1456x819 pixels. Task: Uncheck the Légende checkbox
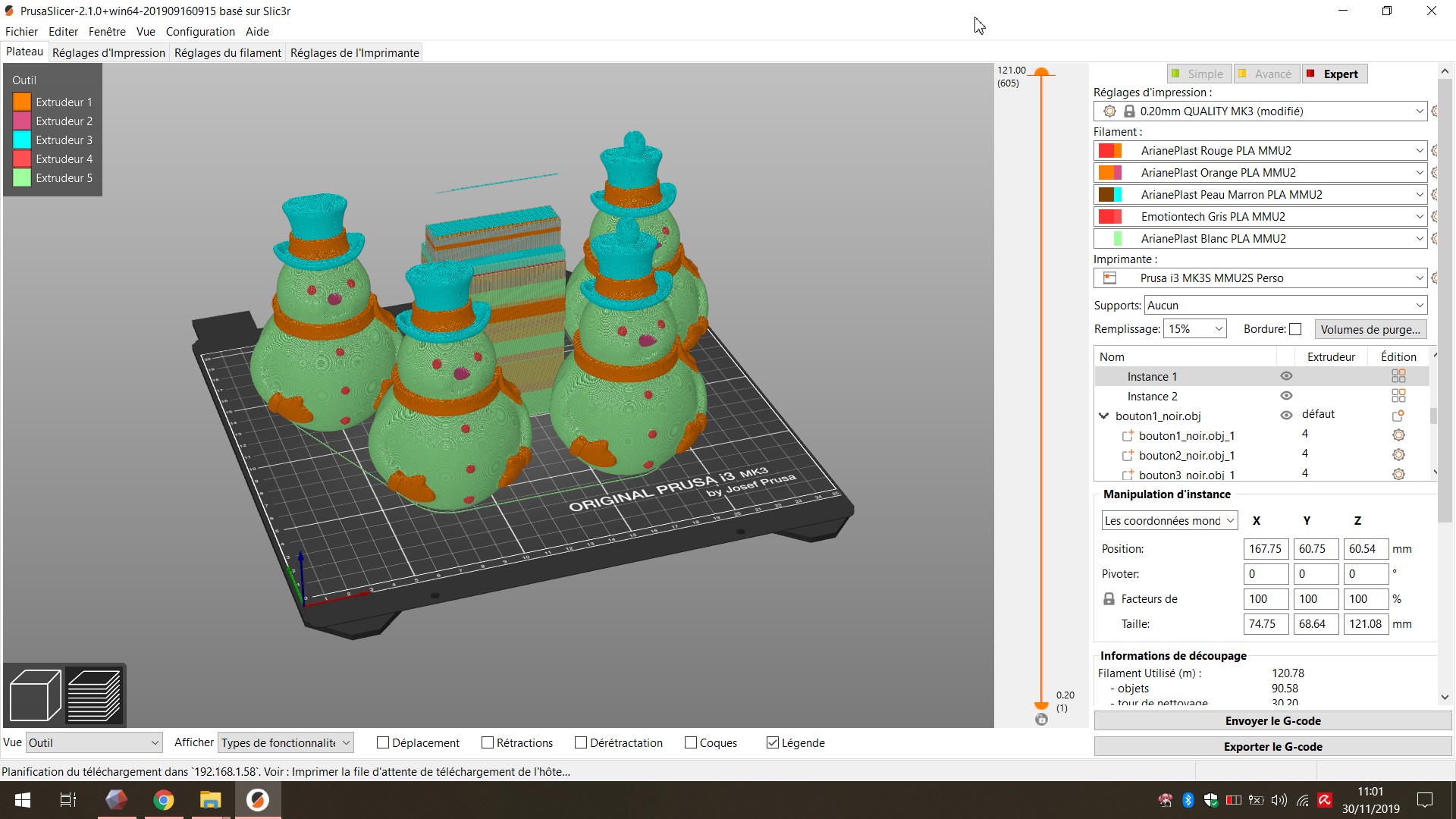773,743
